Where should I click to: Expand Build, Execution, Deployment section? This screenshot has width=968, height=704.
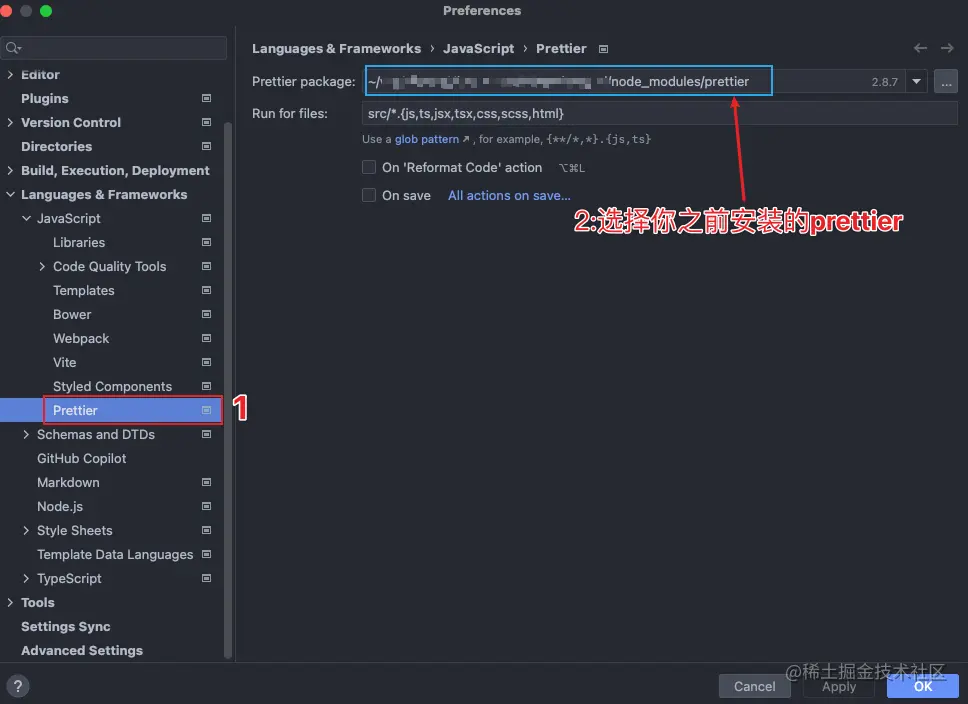(10, 170)
